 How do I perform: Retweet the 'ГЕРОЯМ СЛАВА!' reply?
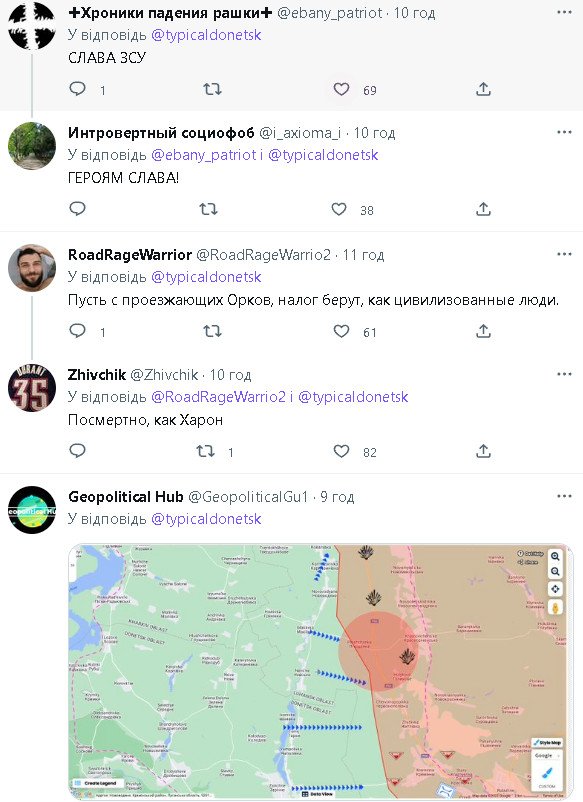tap(208, 209)
